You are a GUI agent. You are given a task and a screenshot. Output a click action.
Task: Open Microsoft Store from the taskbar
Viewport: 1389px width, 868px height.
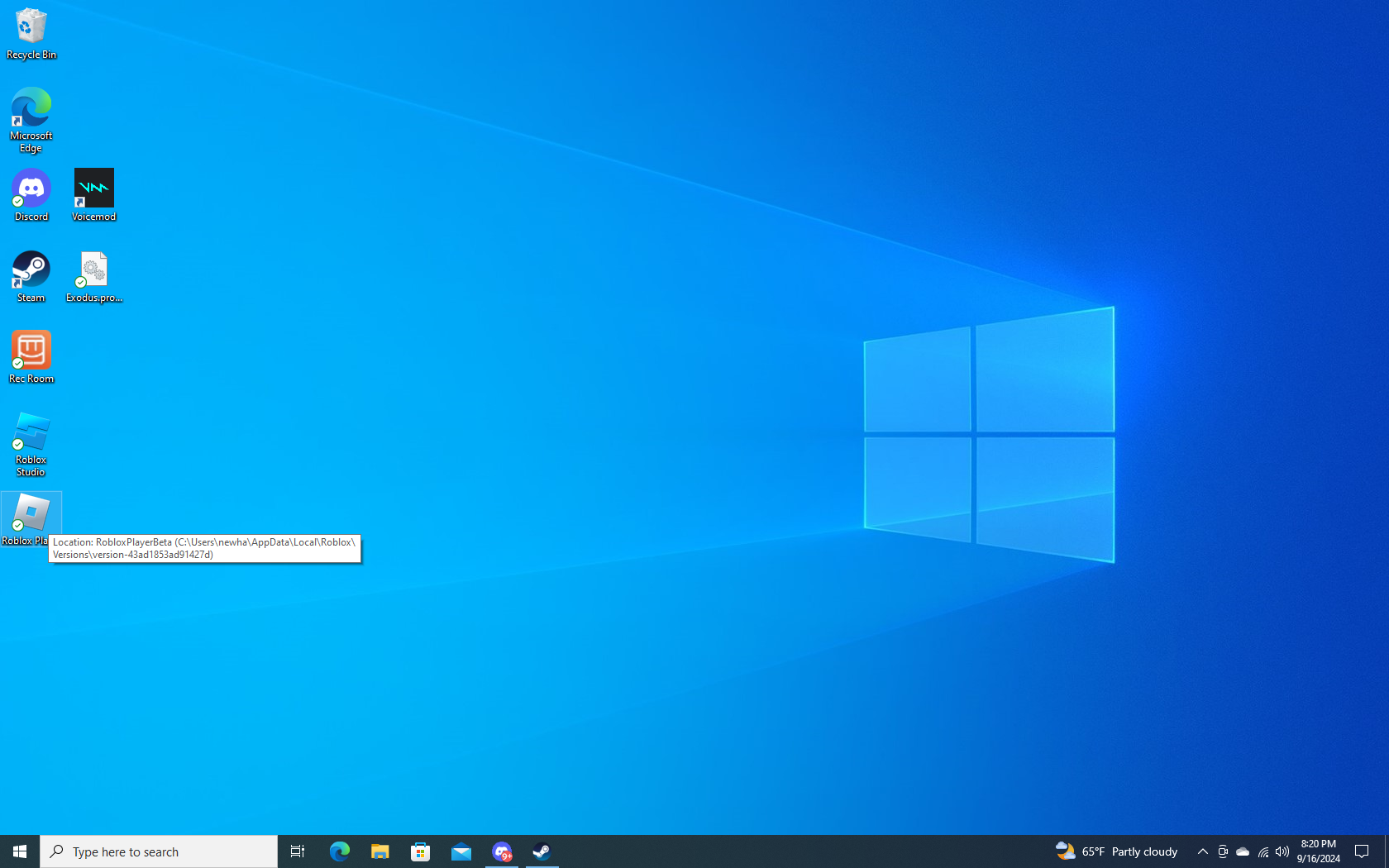[x=420, y=851]
